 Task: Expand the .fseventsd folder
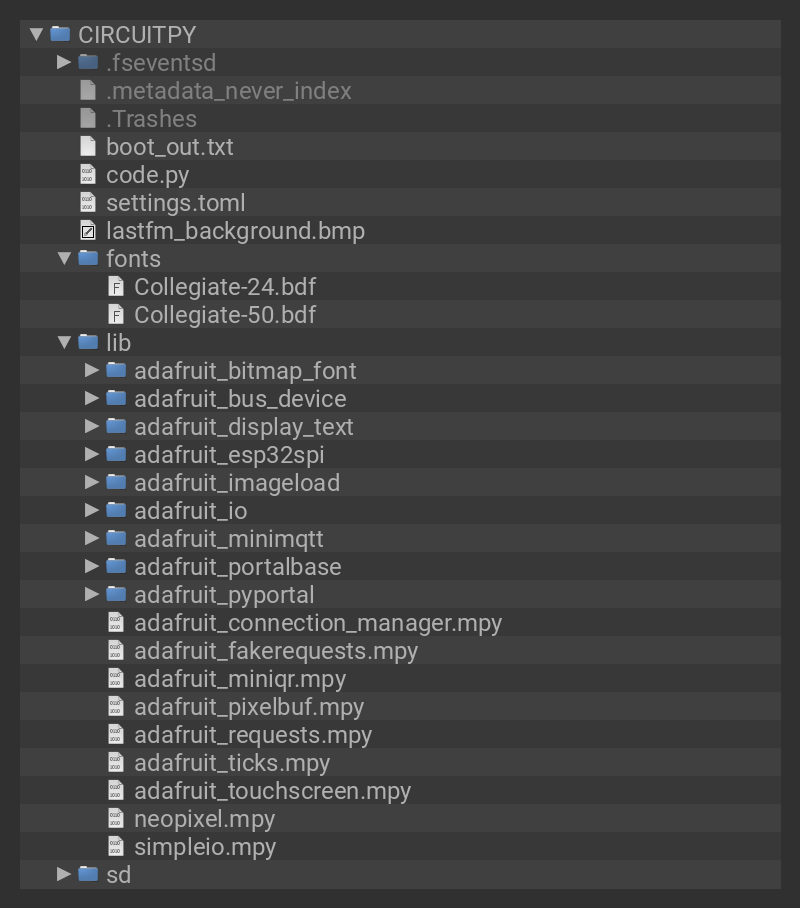coord(65,63)
